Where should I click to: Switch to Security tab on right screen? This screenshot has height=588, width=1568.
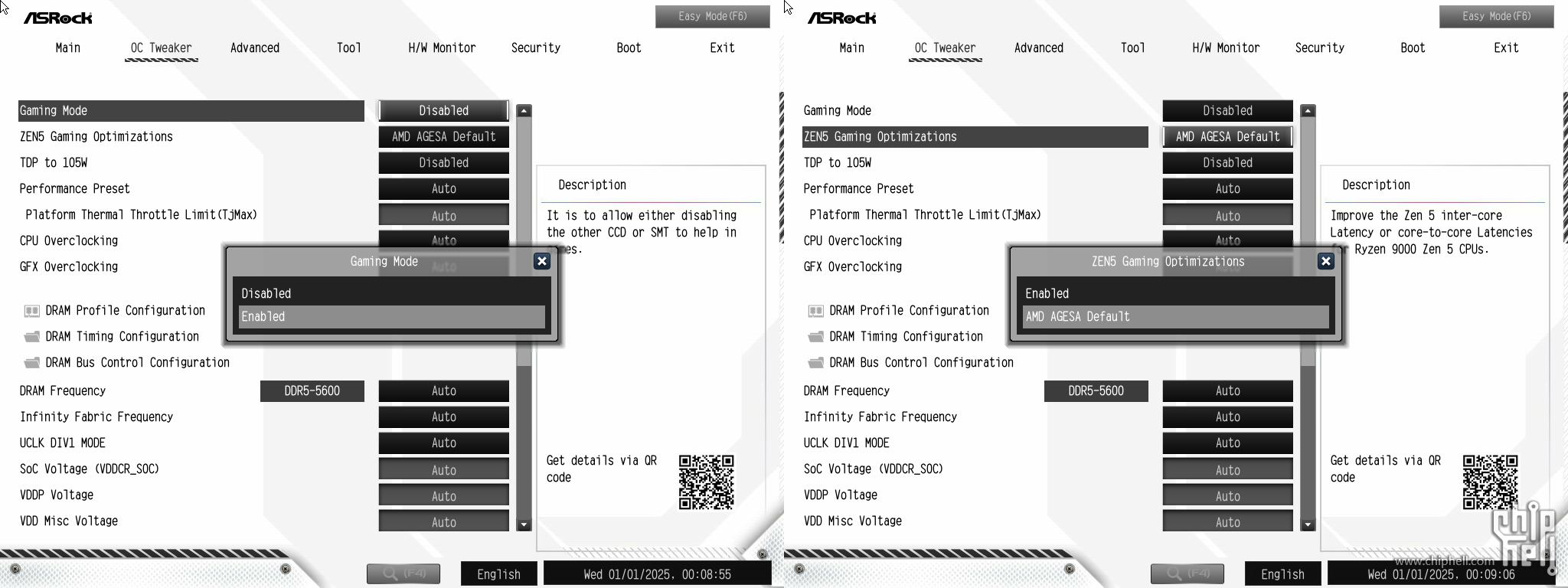pyautogui.click(x=1320, y=48)
